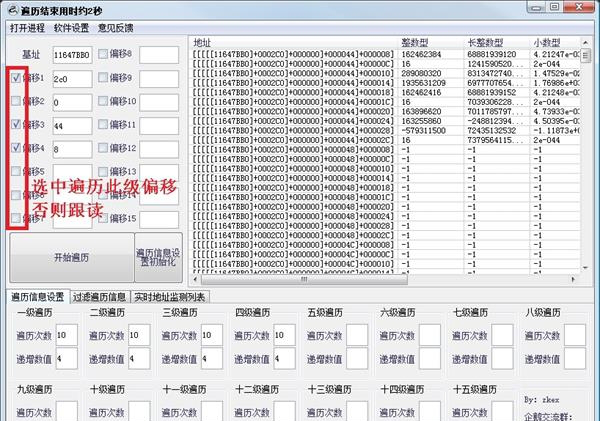The height and width of the screenshot is (437, 600).
Task: Select the row with integer value 163255860
Action: [385, 121]
